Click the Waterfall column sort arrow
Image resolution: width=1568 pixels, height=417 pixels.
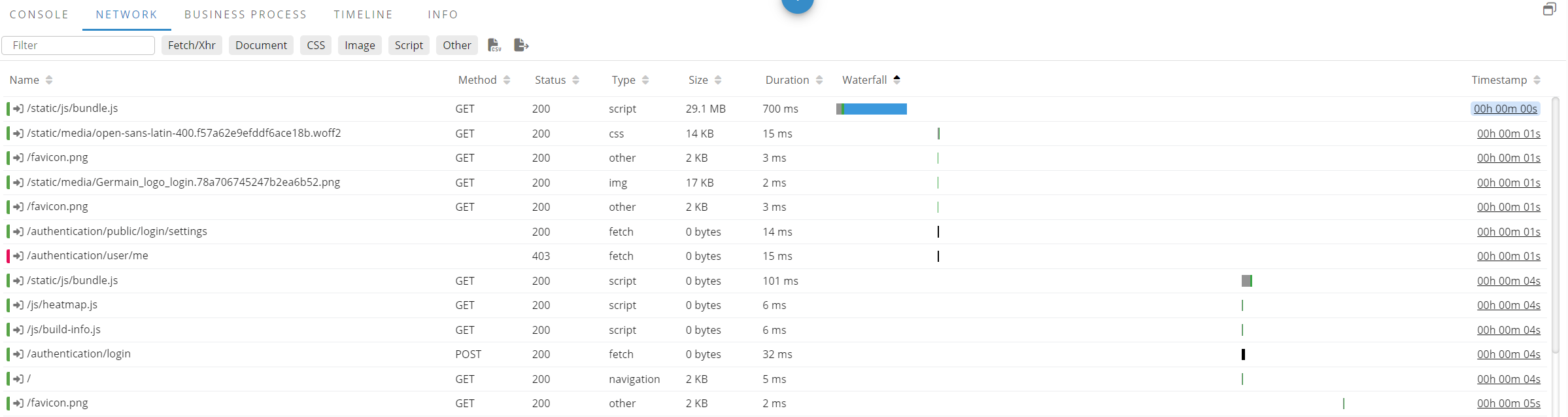tap(896, 79)
